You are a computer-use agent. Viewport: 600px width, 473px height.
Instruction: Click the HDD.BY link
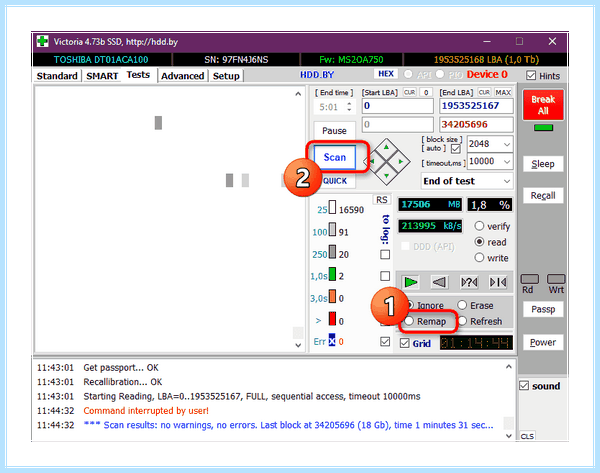317,75
